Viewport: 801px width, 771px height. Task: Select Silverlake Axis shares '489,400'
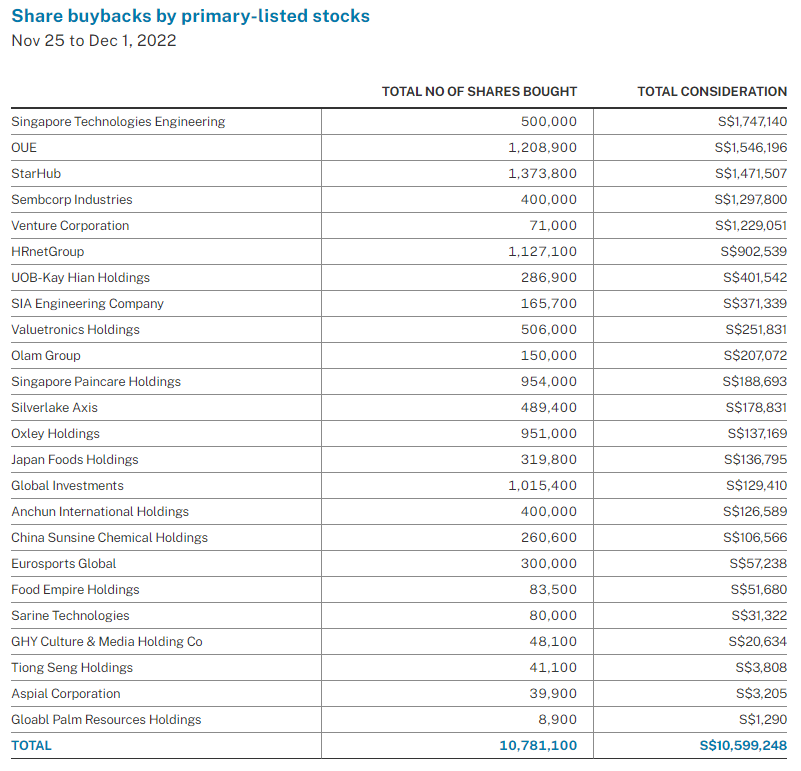549,408
